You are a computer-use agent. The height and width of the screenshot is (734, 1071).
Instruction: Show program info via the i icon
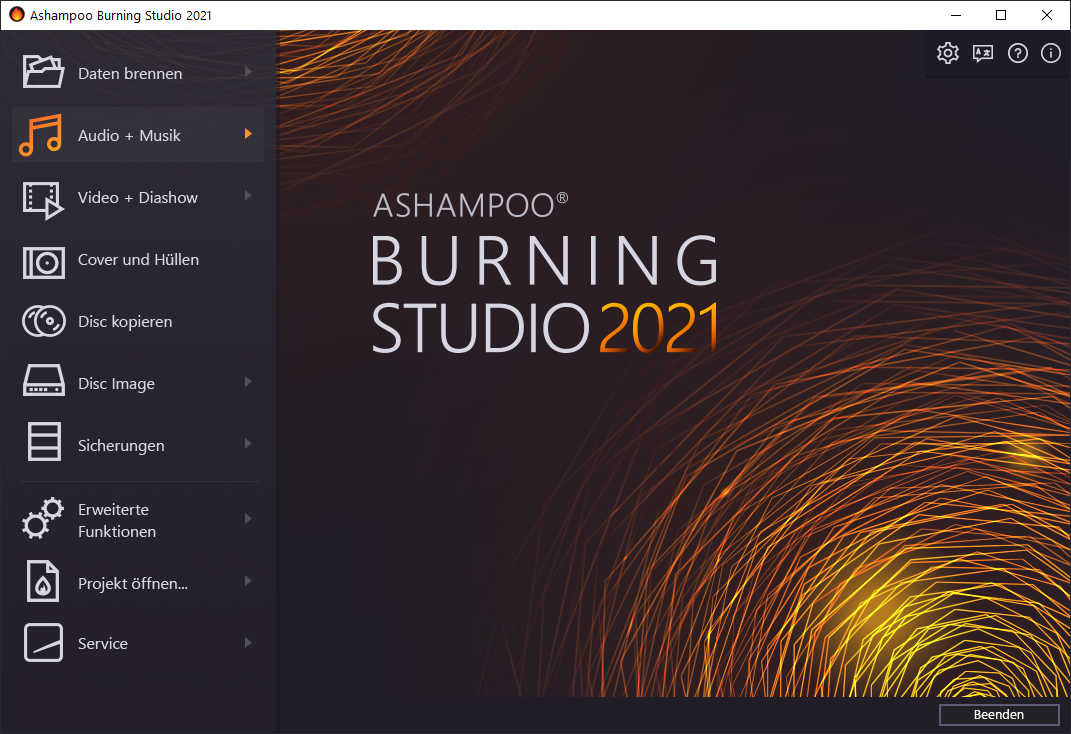(x=1051, y=53)
